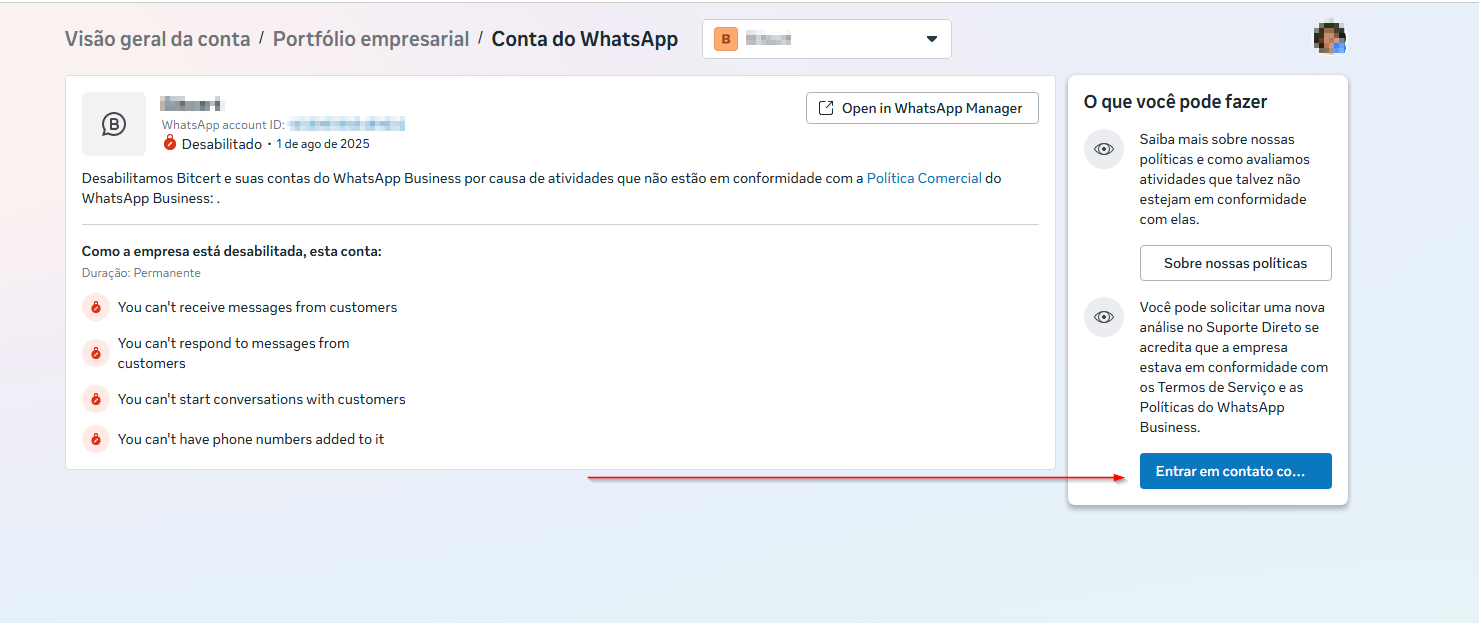Open the 'Visão geral da conta' breadcrumb
Viewport: 1479px width, 623px height.
pyautogui.click(x=158, y=39)
